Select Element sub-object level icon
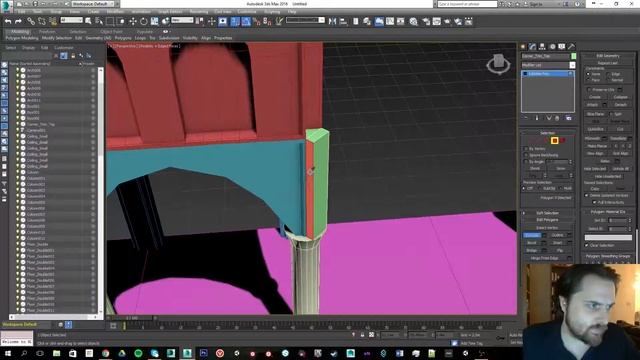640x360 pixels. coord(562,141)
